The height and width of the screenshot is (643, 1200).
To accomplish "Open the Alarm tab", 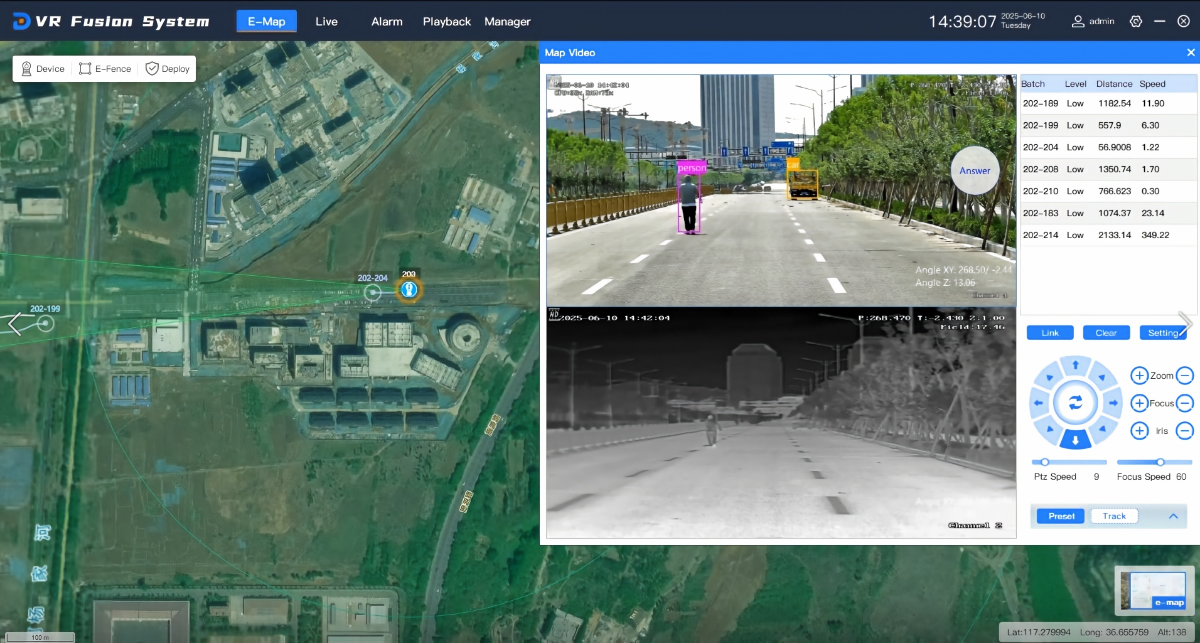I will pos(386,21).
